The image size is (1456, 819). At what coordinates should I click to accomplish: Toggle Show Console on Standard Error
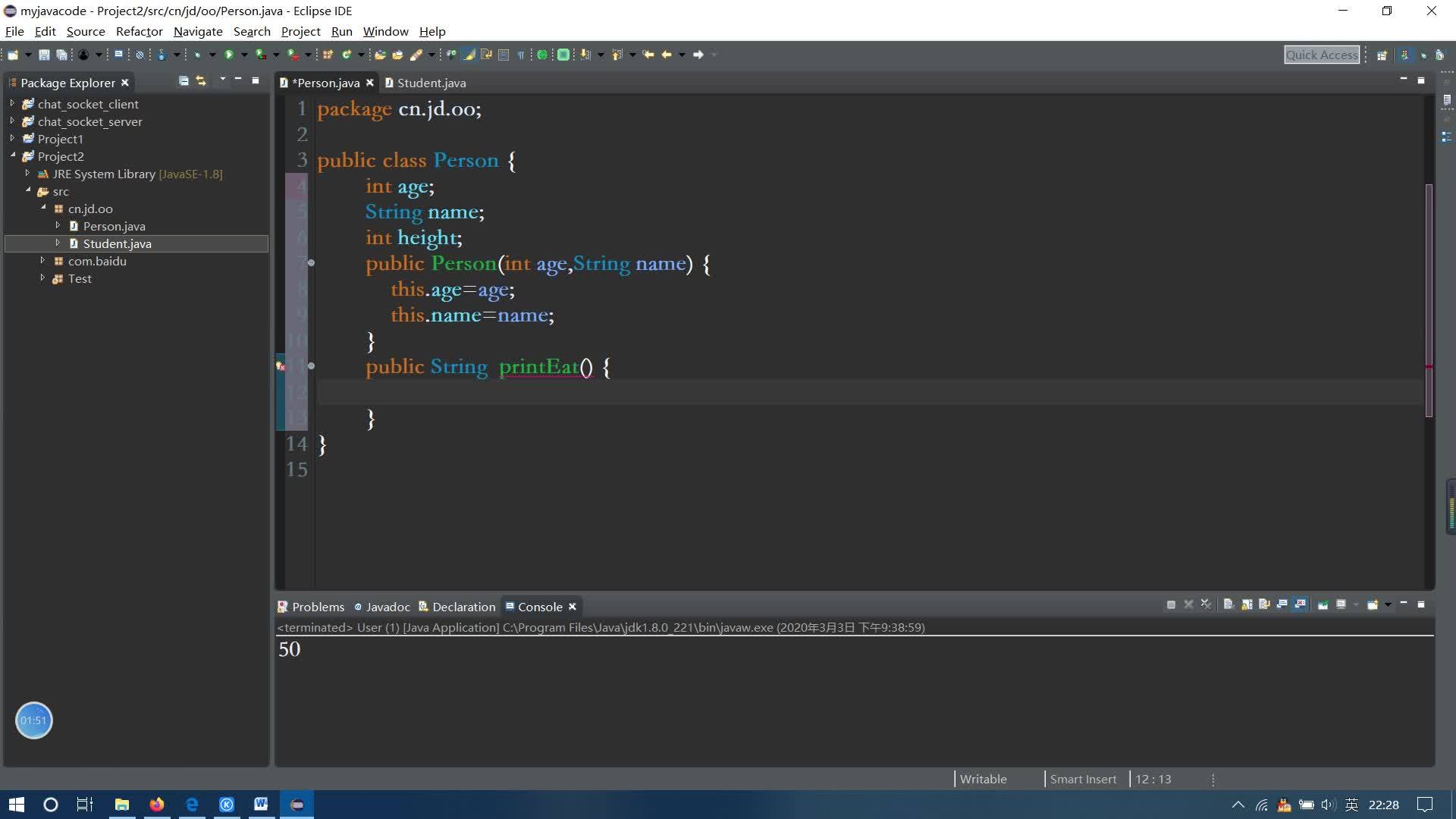tap(1300, 604)
